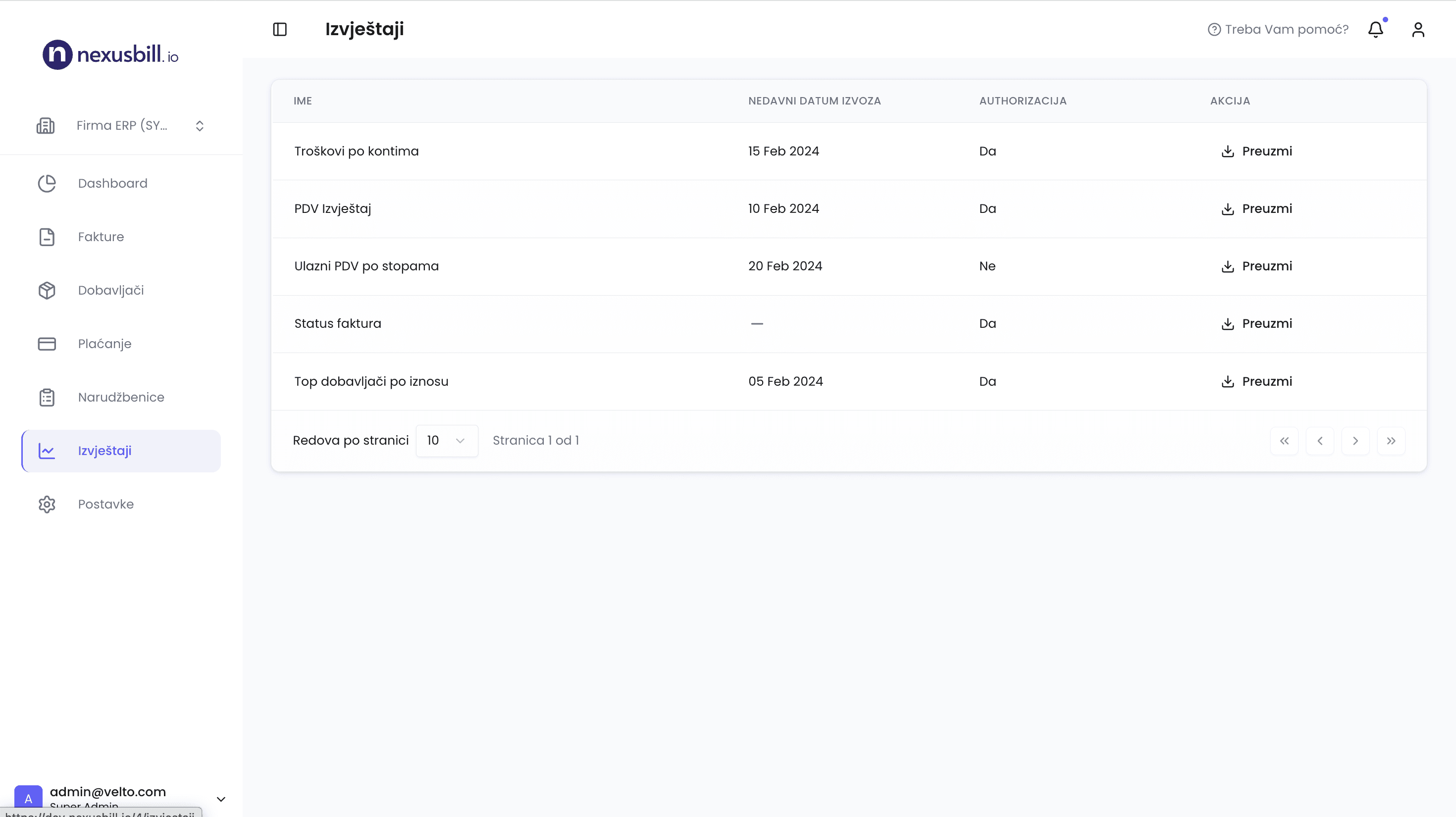Click download icon for Status faktura

coord(1227,324)
